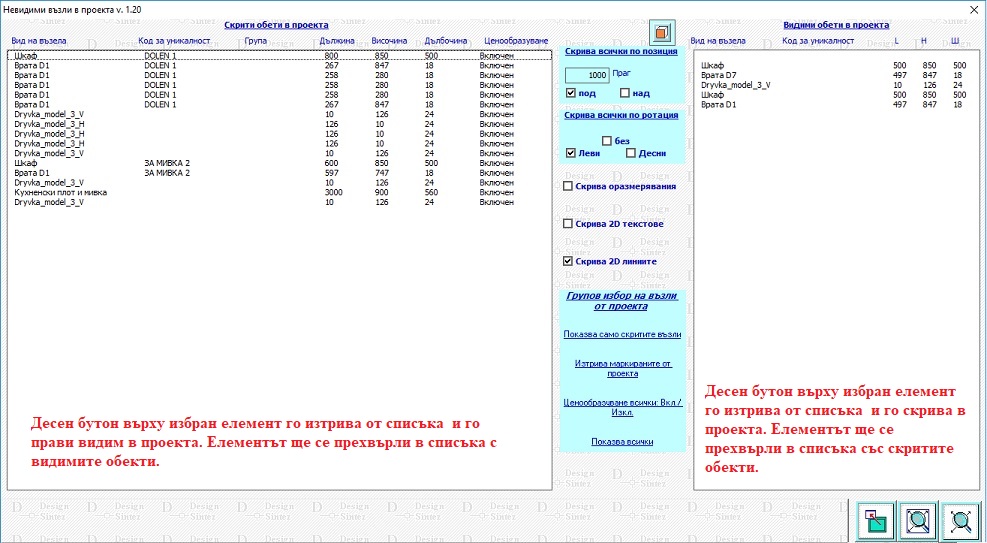Click the 'Видими обети в проекта' heading
The height and width of the screenshot is (543, 987).
point(836,25)
